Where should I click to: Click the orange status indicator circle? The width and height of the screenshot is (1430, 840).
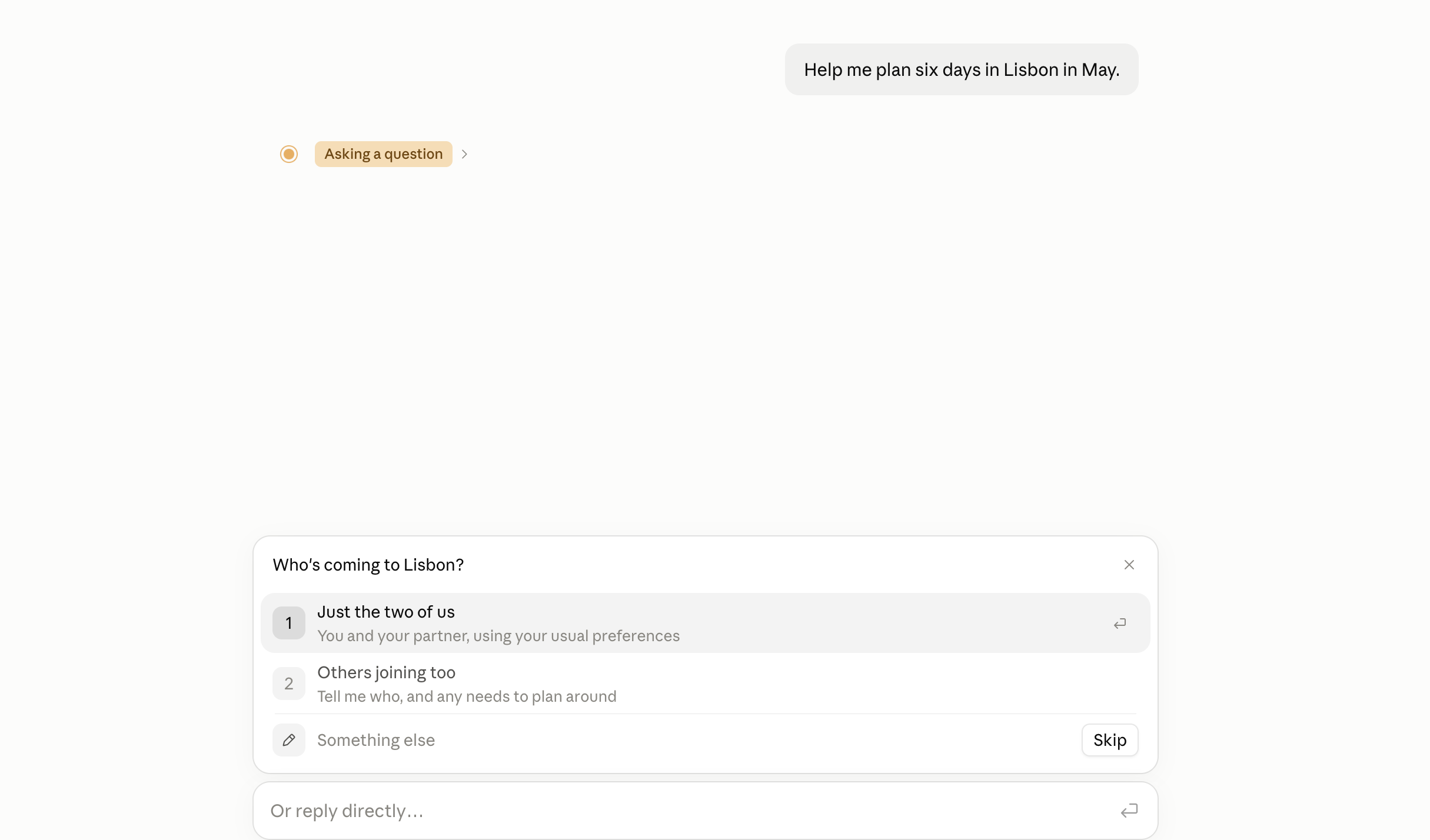(288, 154)
